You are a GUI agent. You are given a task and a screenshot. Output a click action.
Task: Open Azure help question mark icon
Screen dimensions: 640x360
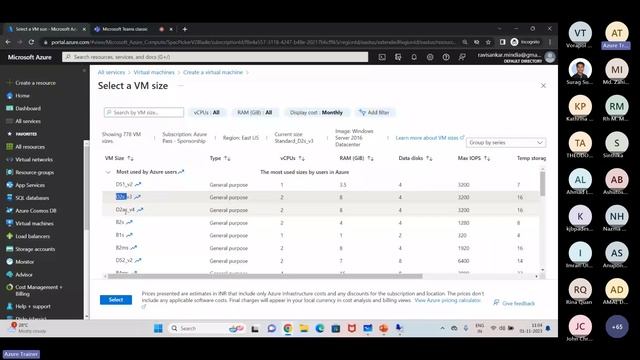pos(446,57)
